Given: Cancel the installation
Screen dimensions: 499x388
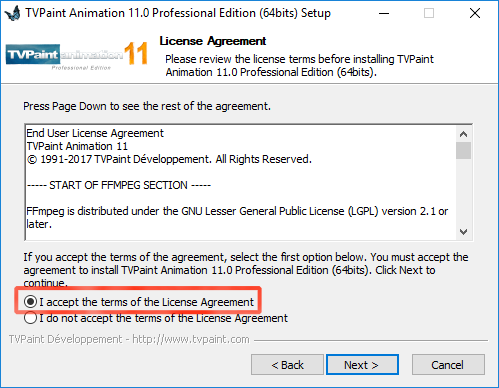Looking at the screenshot, I should pos(448,365).
